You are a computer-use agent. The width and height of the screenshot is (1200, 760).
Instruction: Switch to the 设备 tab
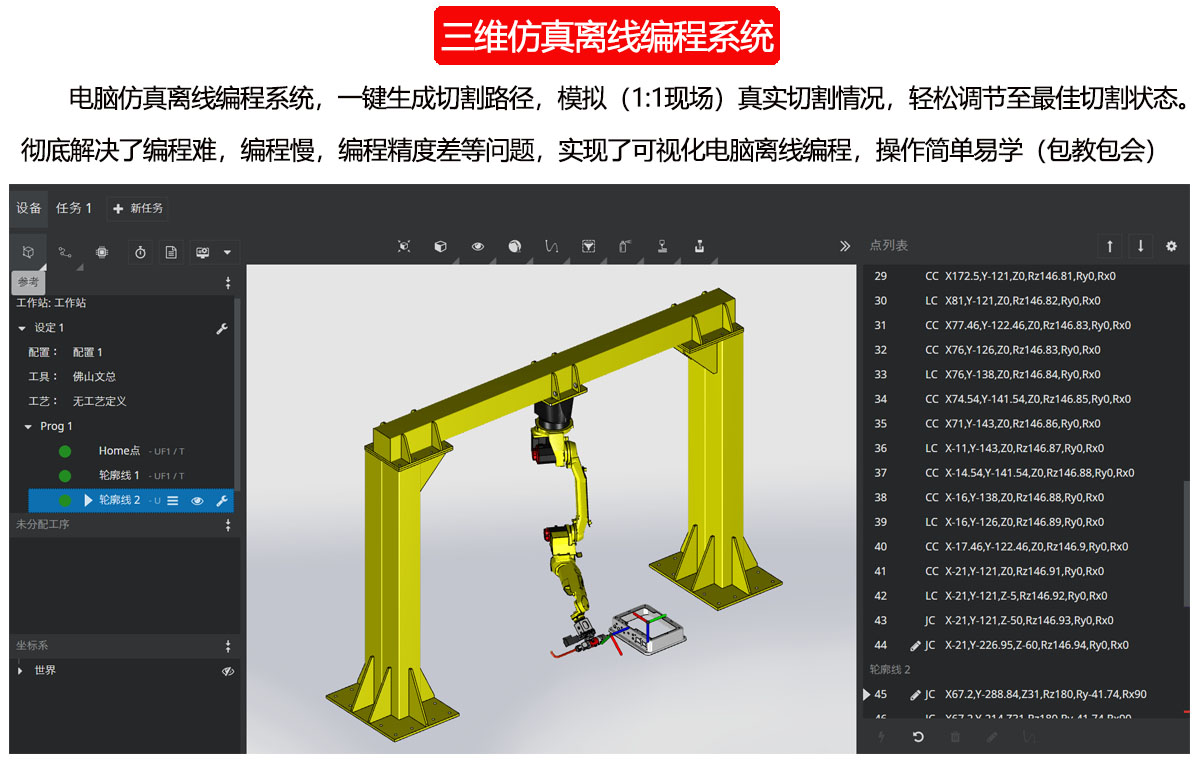tap(29, 208)
